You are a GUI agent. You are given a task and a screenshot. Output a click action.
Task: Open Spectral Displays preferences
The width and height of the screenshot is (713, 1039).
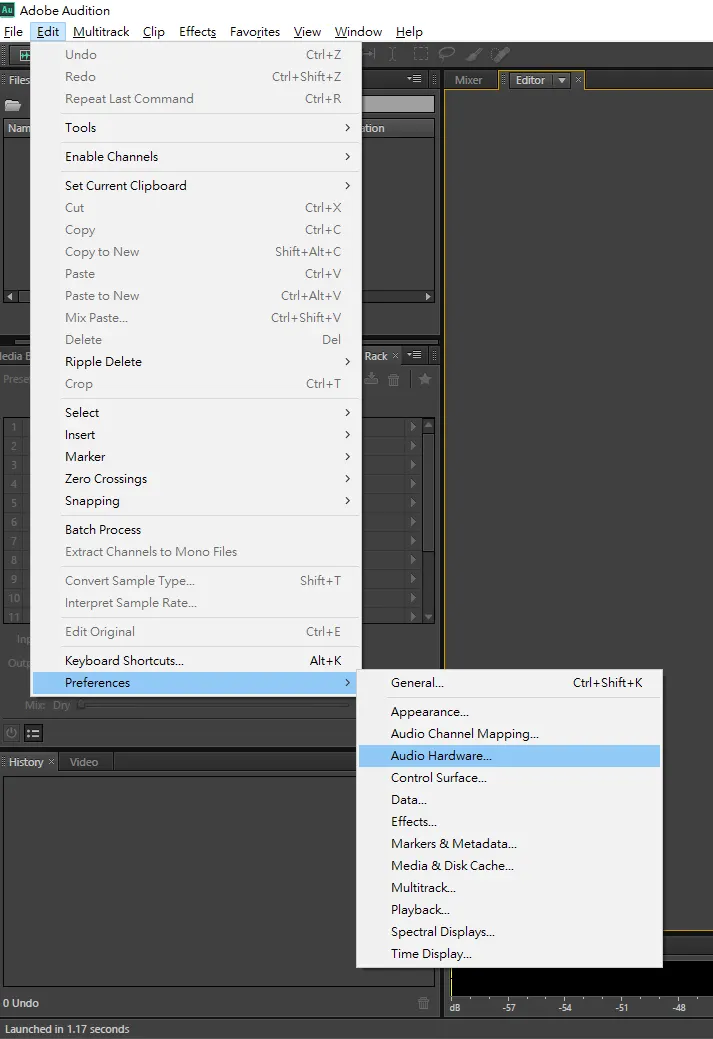(x=509, y=932)
